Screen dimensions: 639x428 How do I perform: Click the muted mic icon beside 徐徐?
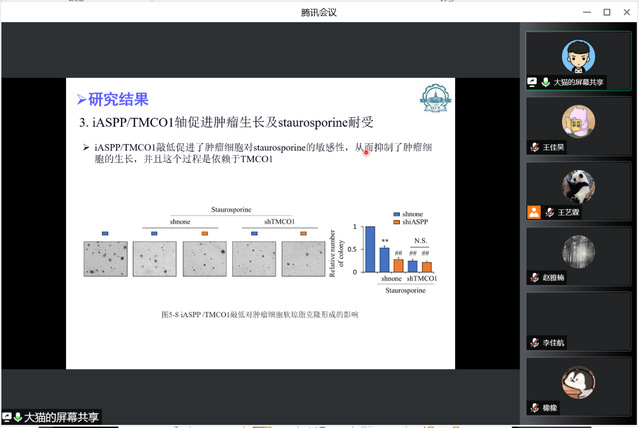click(535, 407)
